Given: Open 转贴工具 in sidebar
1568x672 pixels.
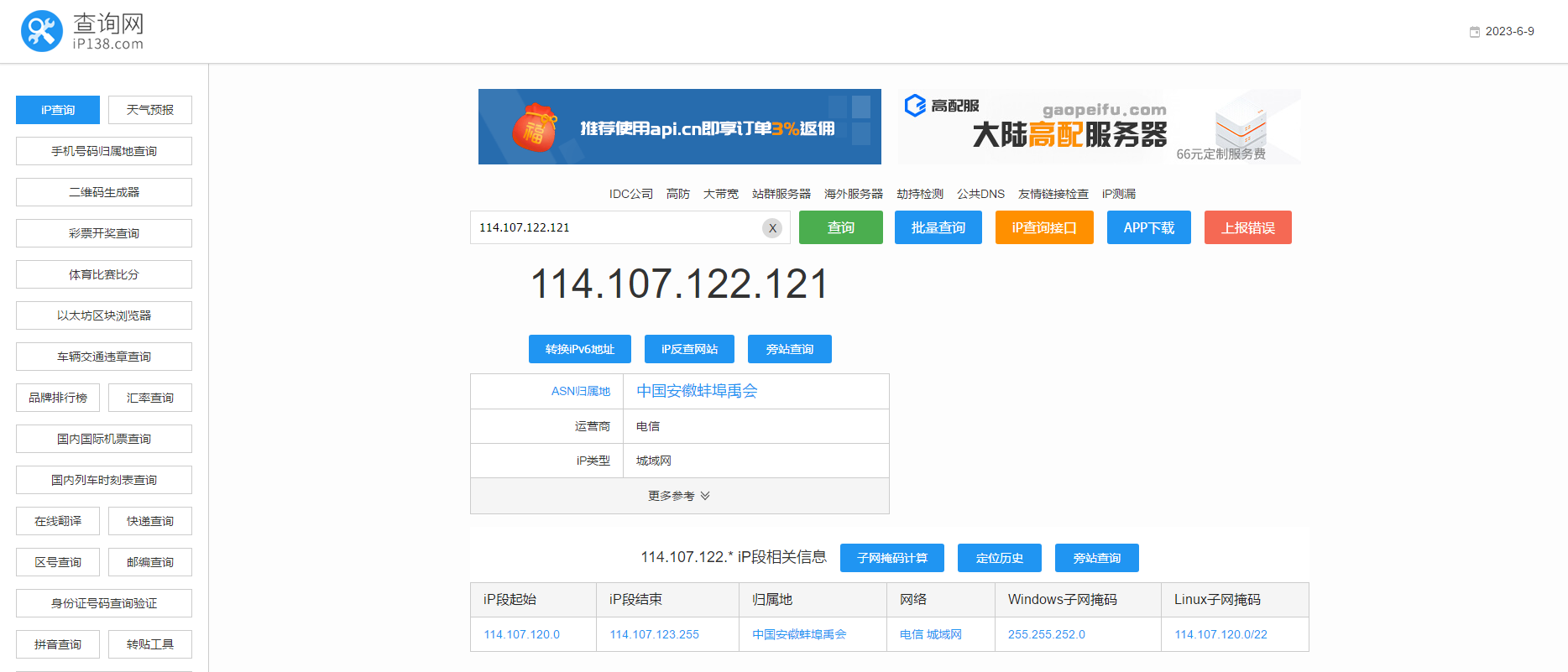Looking at the screenshot, I should [150, 644].
